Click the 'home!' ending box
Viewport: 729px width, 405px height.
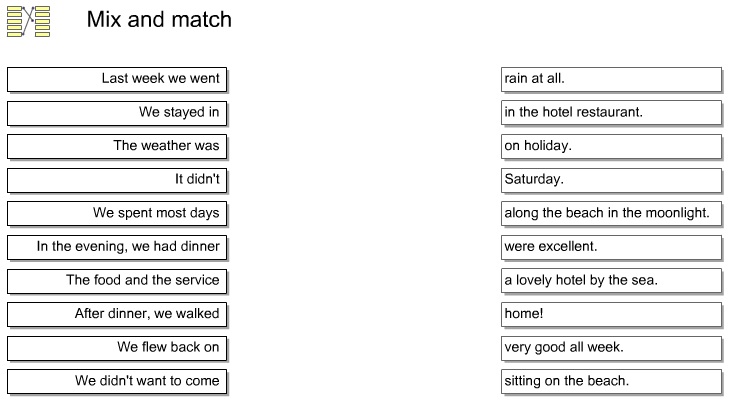tap(610, 314)
